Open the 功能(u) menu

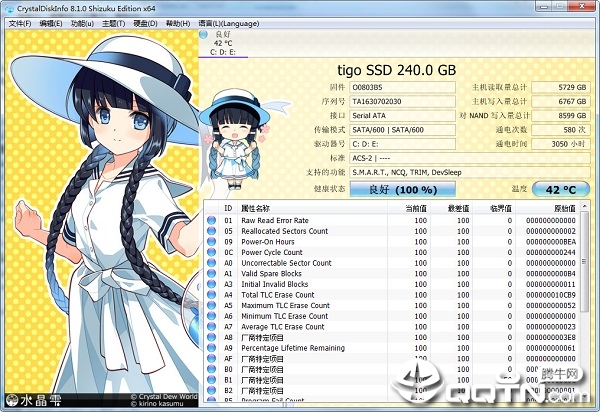[82, 24]
